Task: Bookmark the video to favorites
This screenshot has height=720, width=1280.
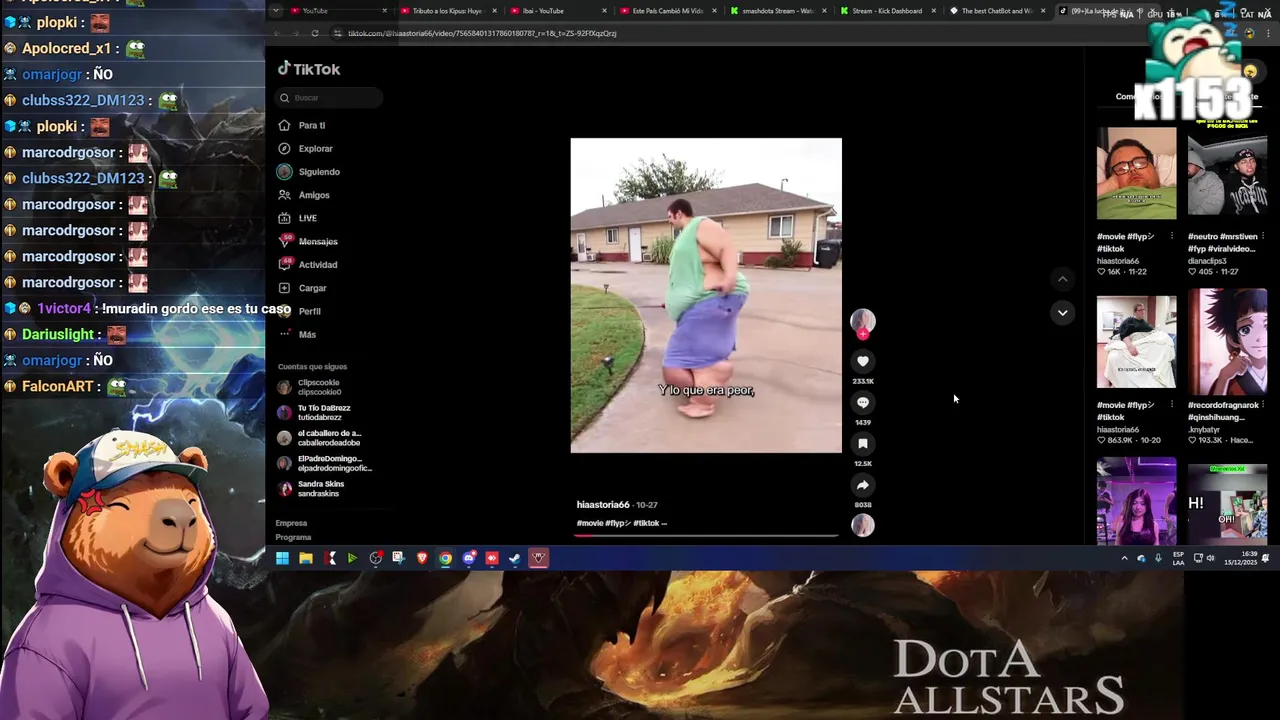Action: coord(863,443)
